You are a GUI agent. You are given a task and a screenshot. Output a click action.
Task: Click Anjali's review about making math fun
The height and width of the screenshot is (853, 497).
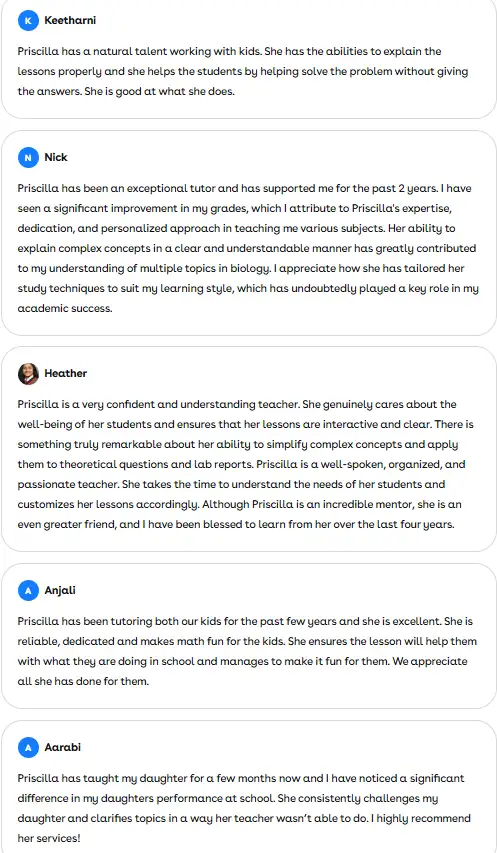tap(247, 651)
